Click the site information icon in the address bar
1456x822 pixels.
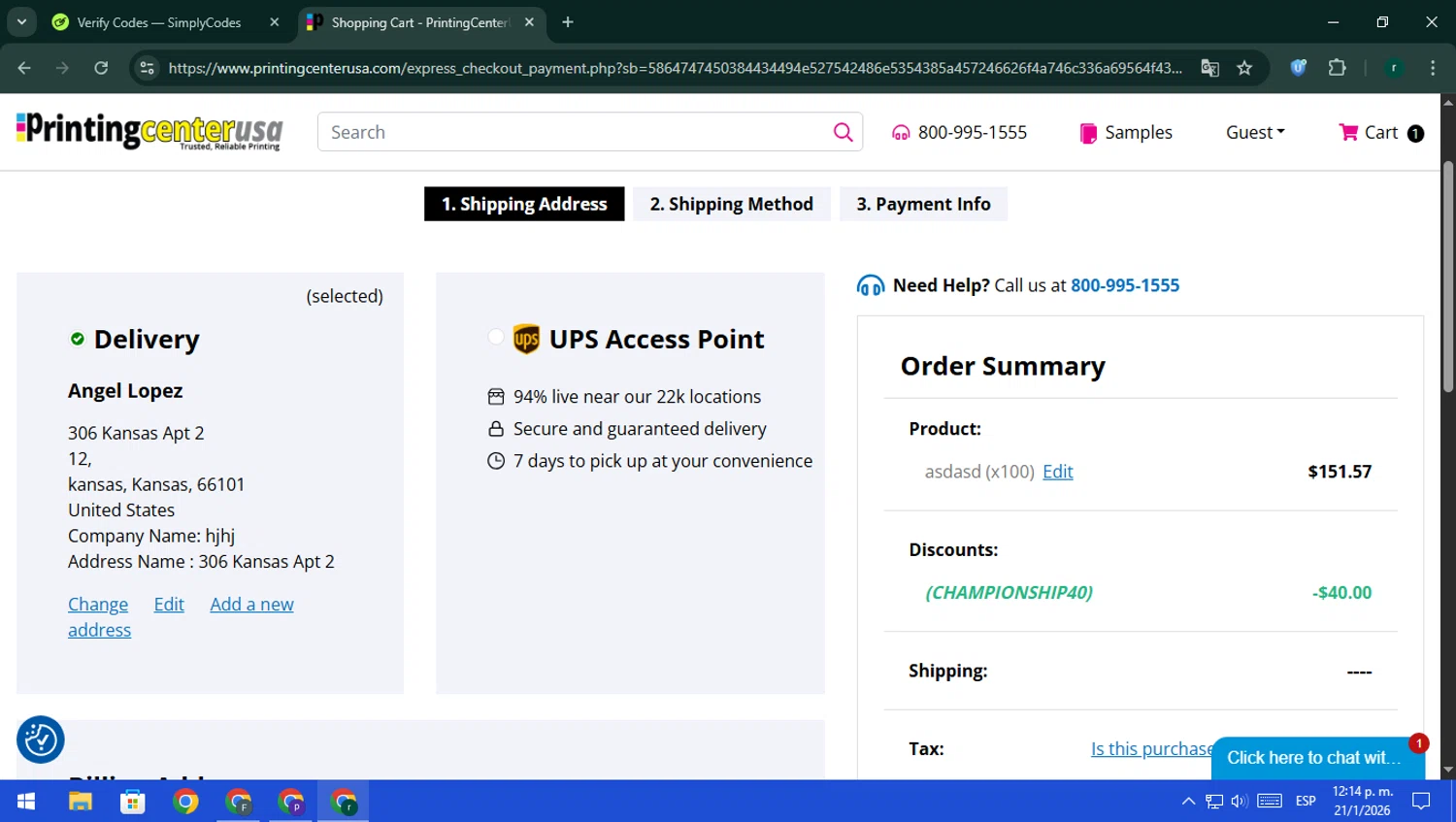click(x=147, y=68)
